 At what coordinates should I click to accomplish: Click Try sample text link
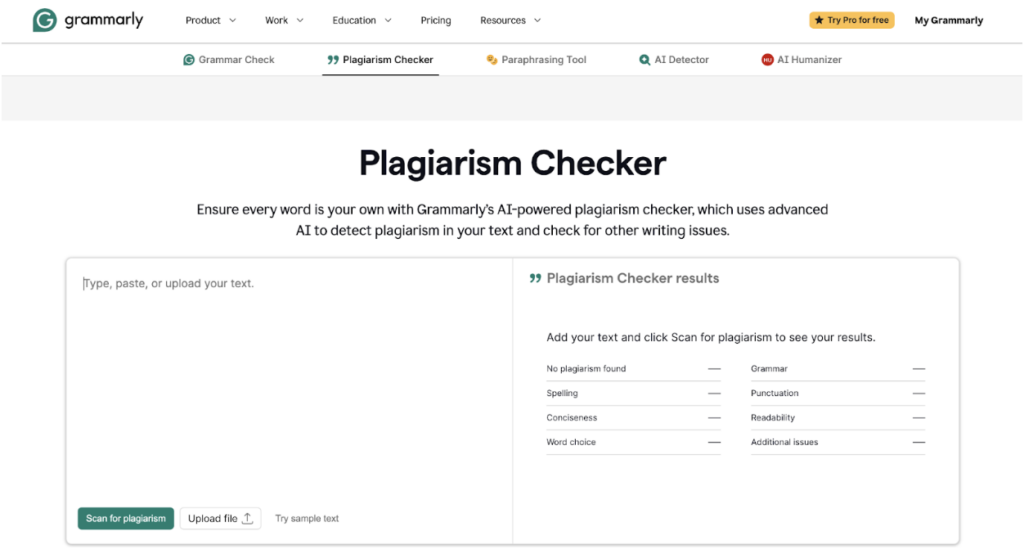pyautogui.click(x=307, y=518)
